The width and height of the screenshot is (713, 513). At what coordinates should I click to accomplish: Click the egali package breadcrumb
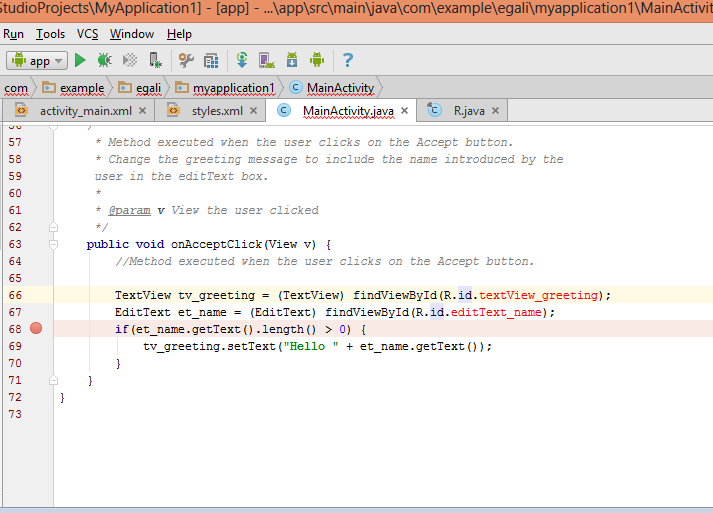coord(140,88)
